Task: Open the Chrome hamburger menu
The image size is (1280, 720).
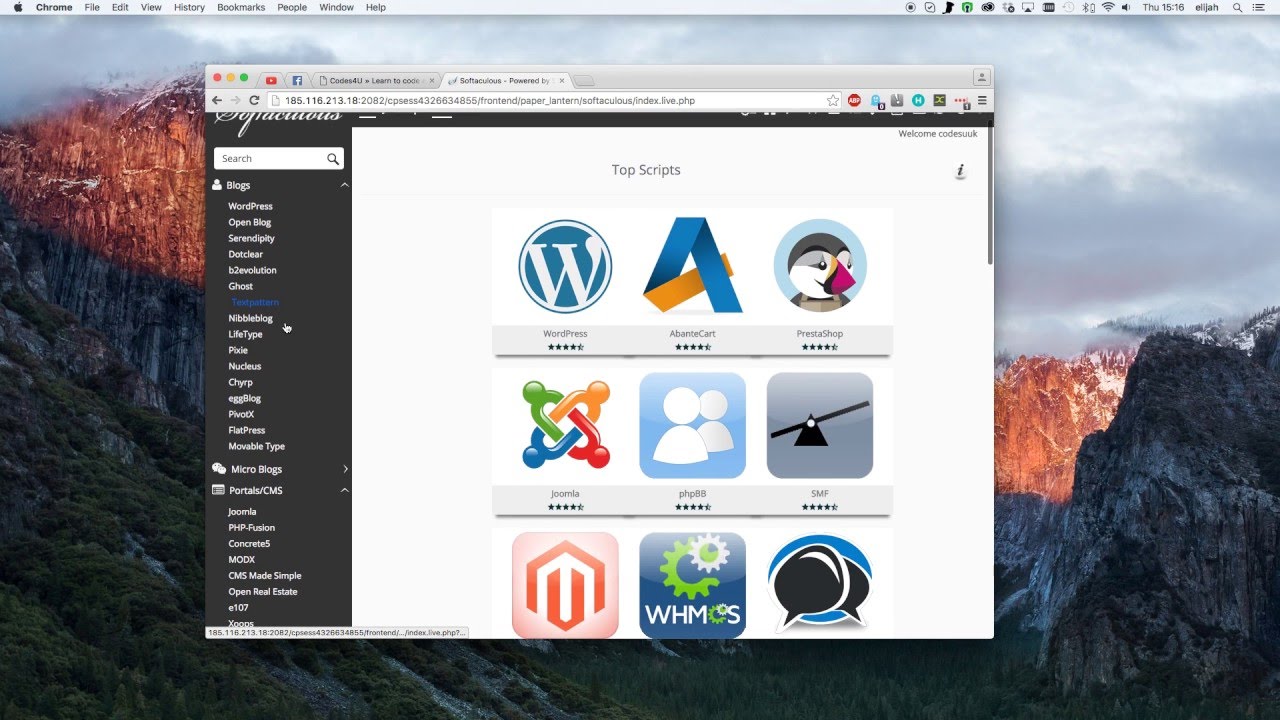Action: 982,101
